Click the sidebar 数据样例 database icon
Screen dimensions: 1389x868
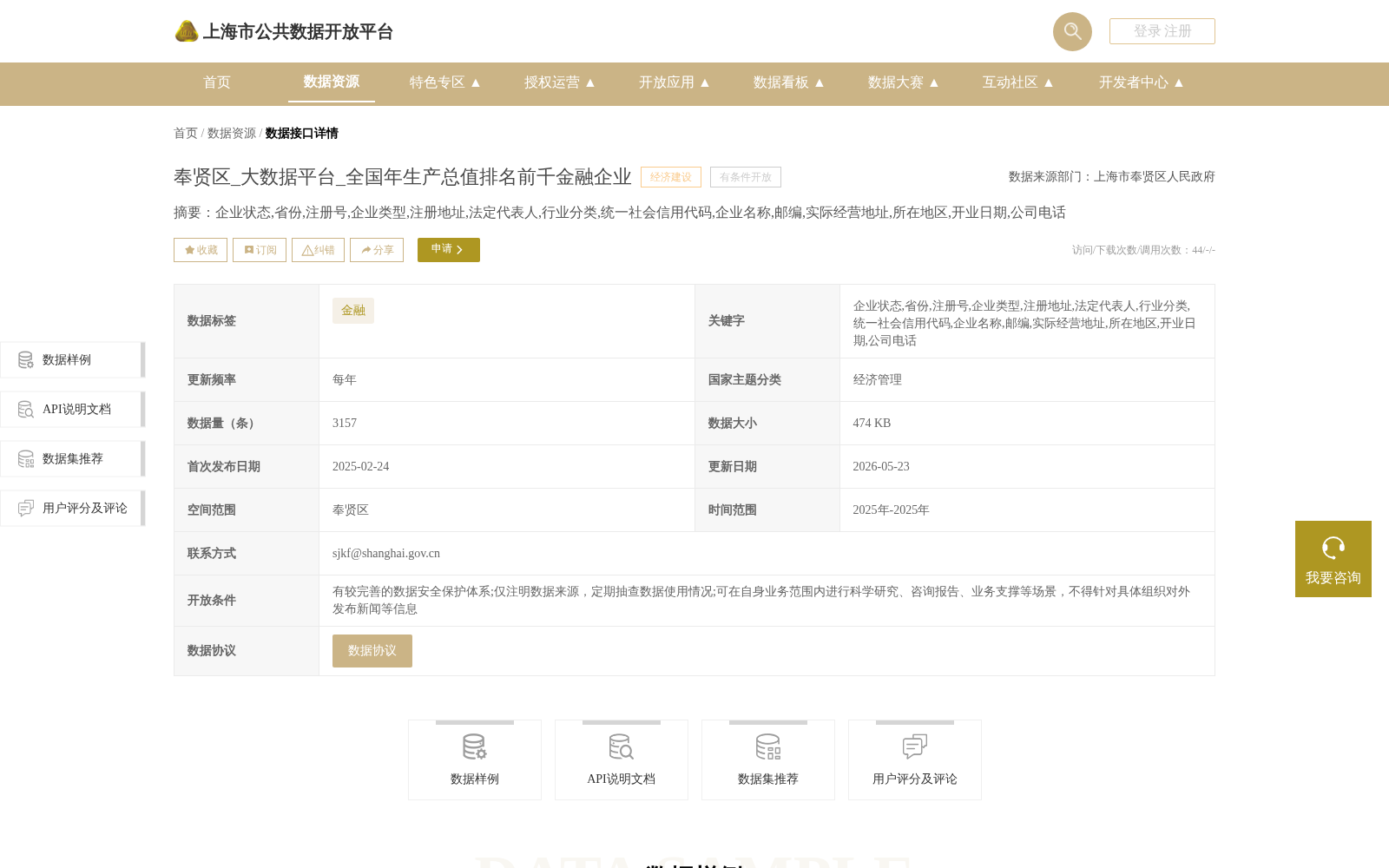(26, 359)
